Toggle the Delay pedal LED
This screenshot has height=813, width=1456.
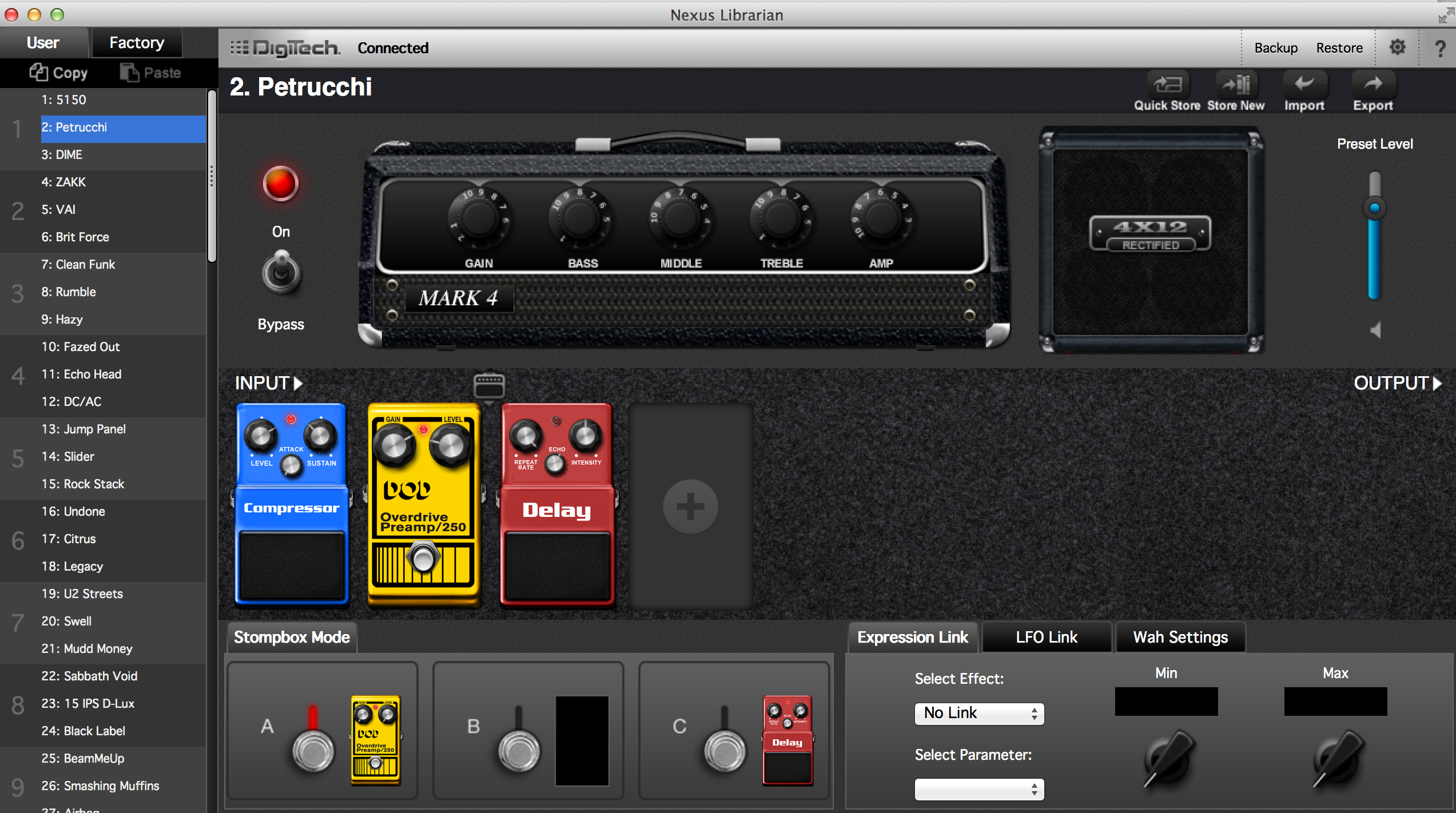[556, 421]
